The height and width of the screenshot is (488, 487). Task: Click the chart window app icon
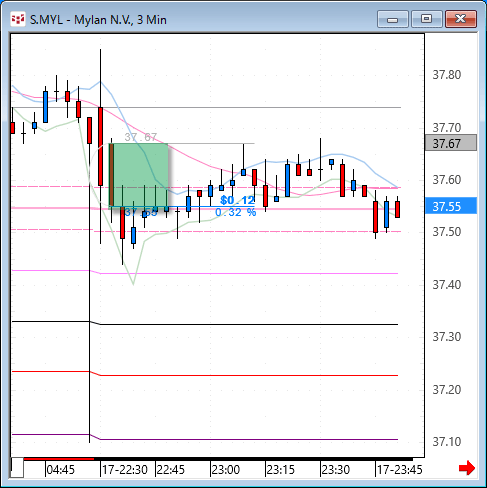(x=18, y=19)
